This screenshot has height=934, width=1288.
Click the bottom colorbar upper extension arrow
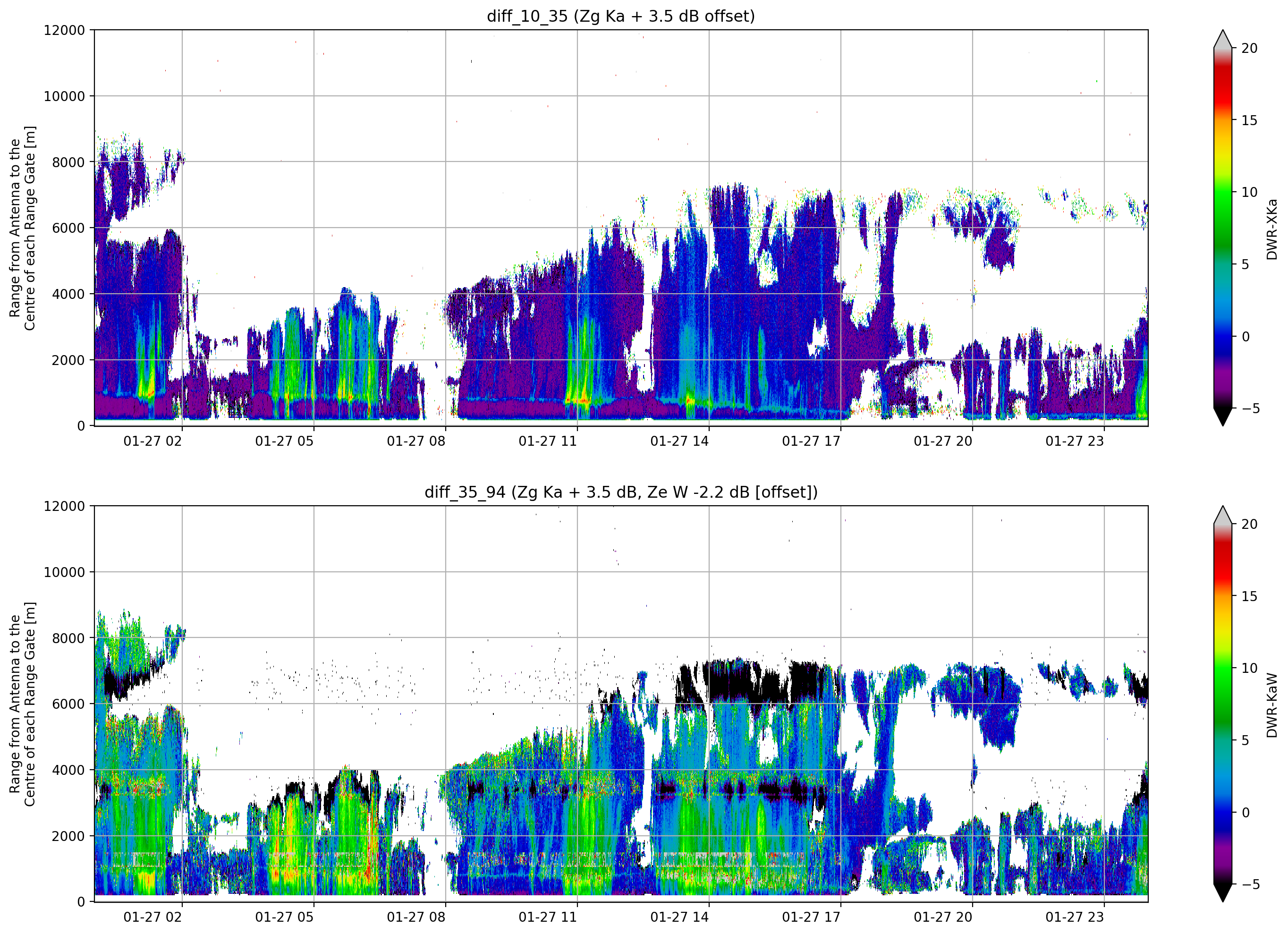click(1223, 515)
